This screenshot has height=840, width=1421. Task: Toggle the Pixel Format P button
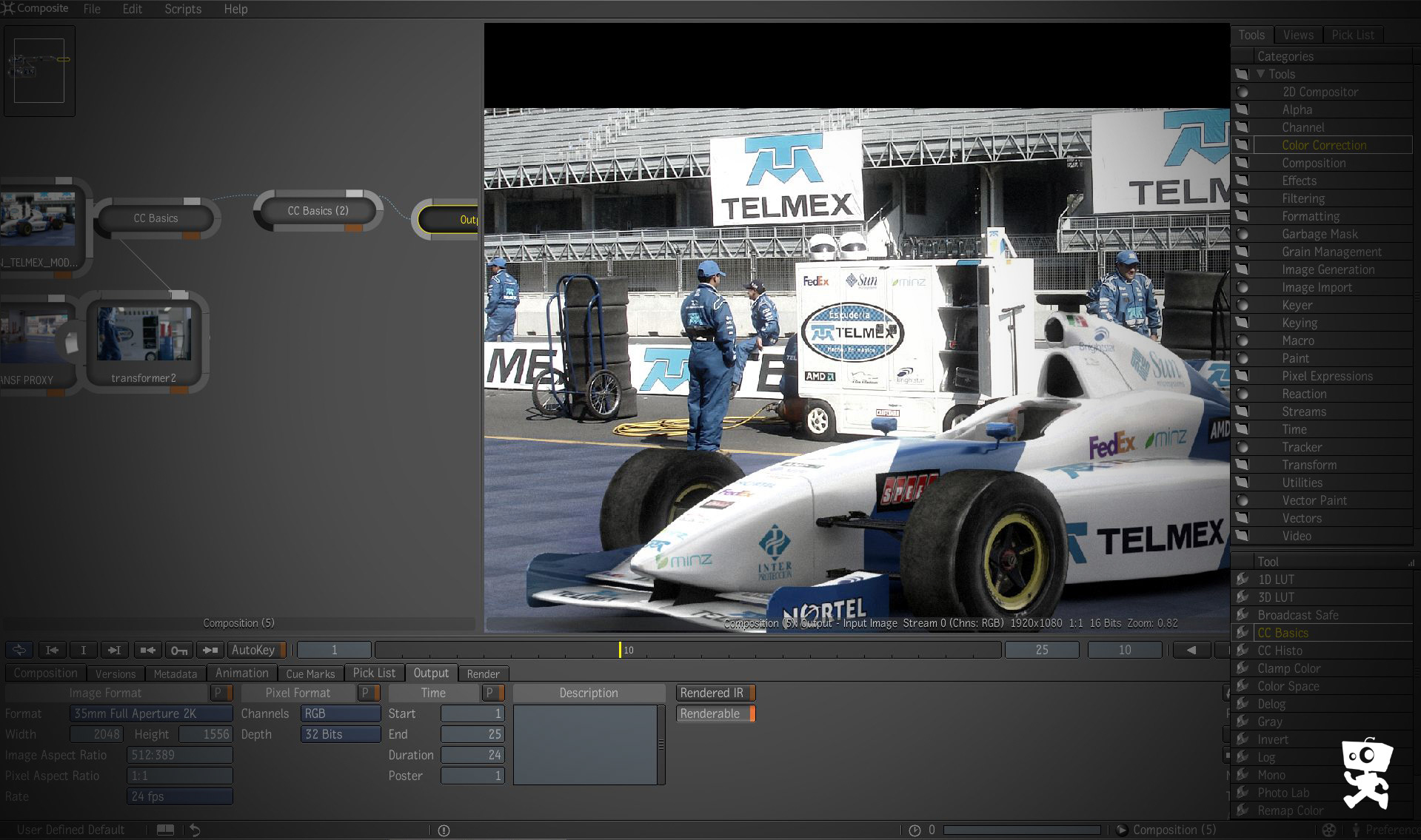368,693
